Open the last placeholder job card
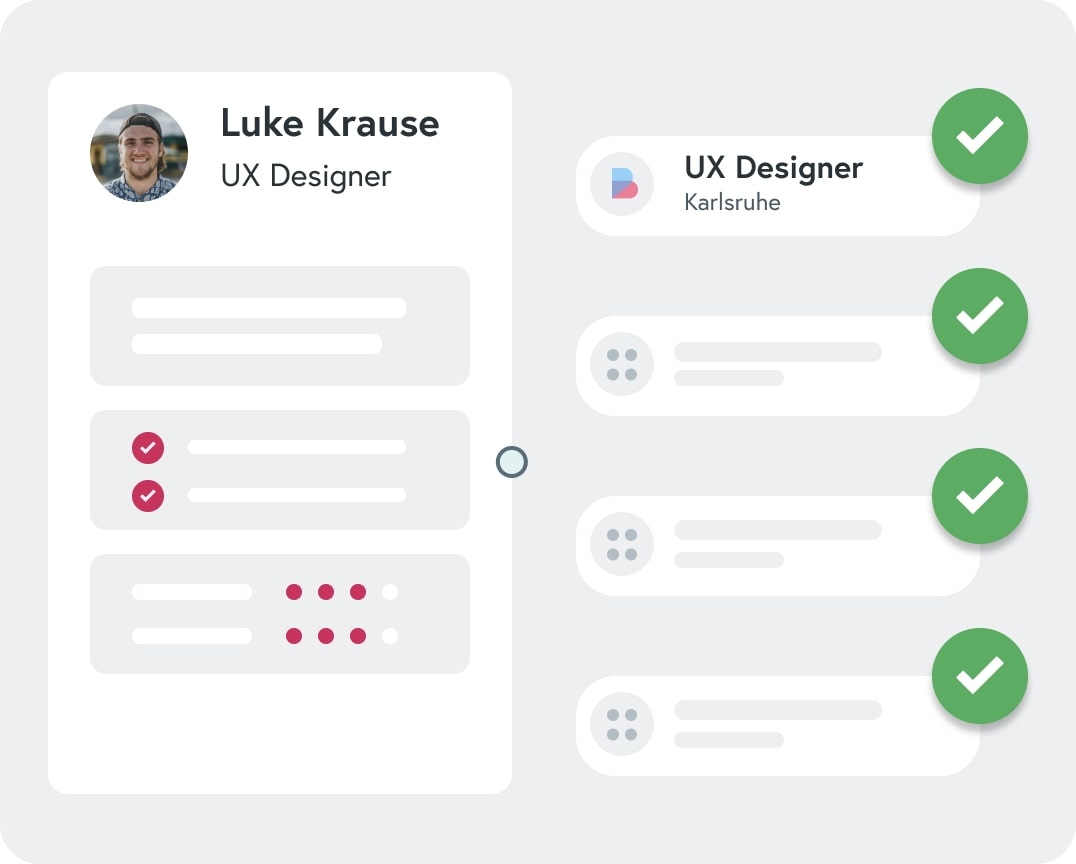1076x864 pixels. pos(777,725)
